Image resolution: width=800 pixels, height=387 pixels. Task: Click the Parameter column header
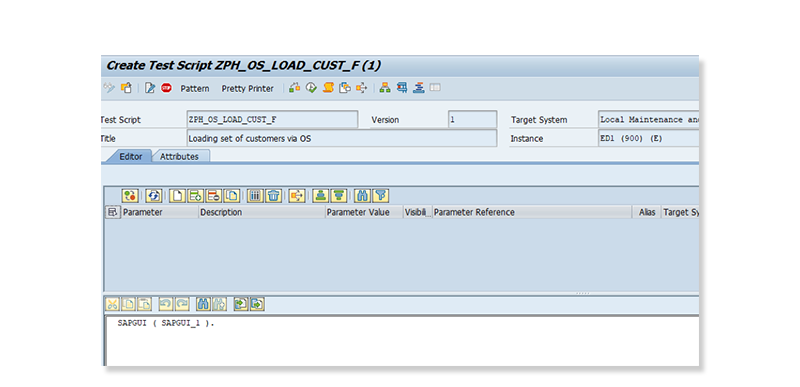(159, 212)
